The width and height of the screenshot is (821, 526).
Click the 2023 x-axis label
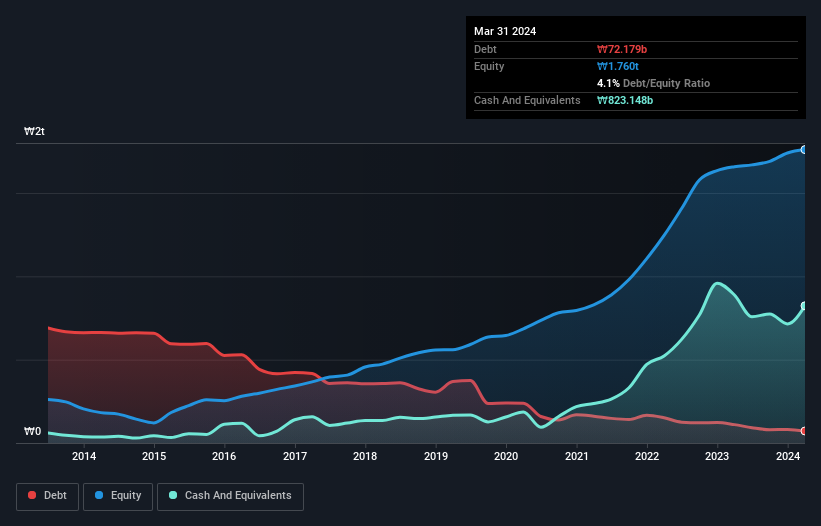click(717, 456)
